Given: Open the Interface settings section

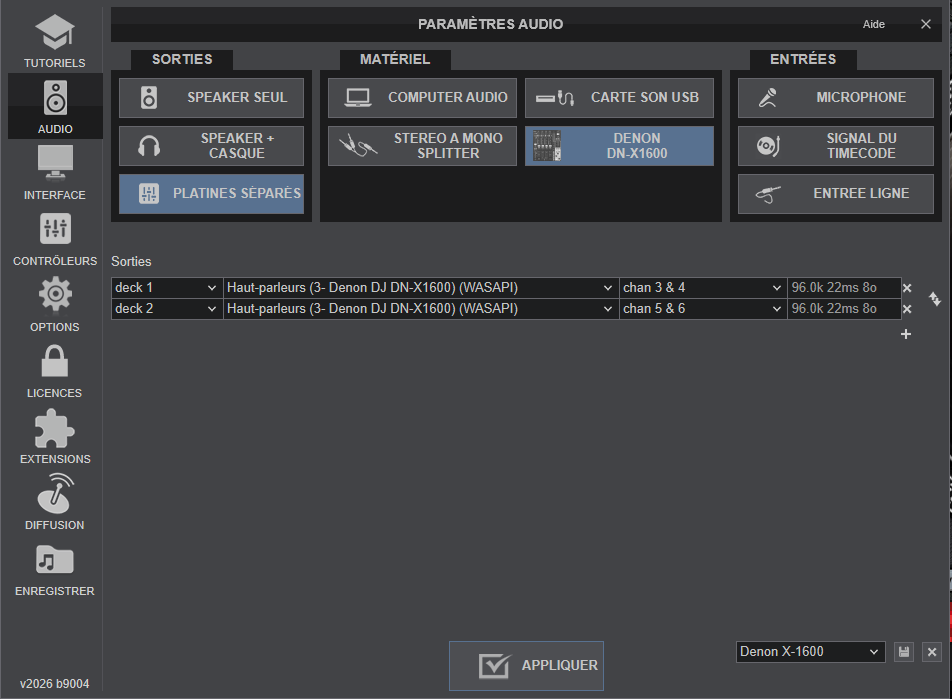Looking at the screenshot, I should click(x=54, y=173).
